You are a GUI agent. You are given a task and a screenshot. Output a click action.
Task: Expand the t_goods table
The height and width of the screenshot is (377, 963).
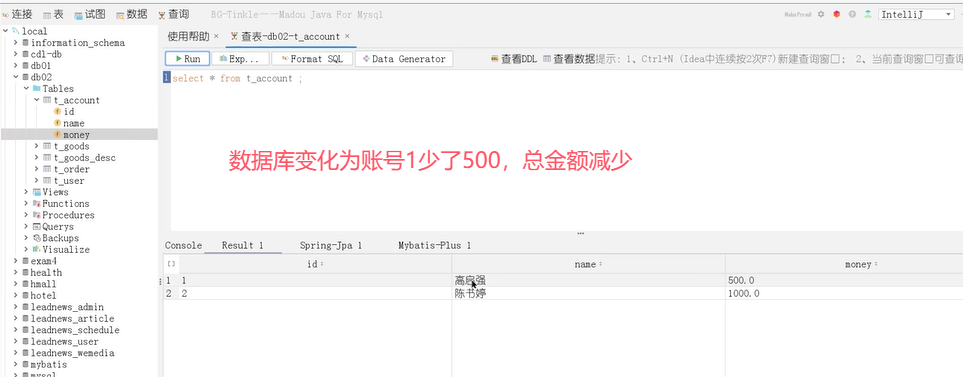coord(36,146)
